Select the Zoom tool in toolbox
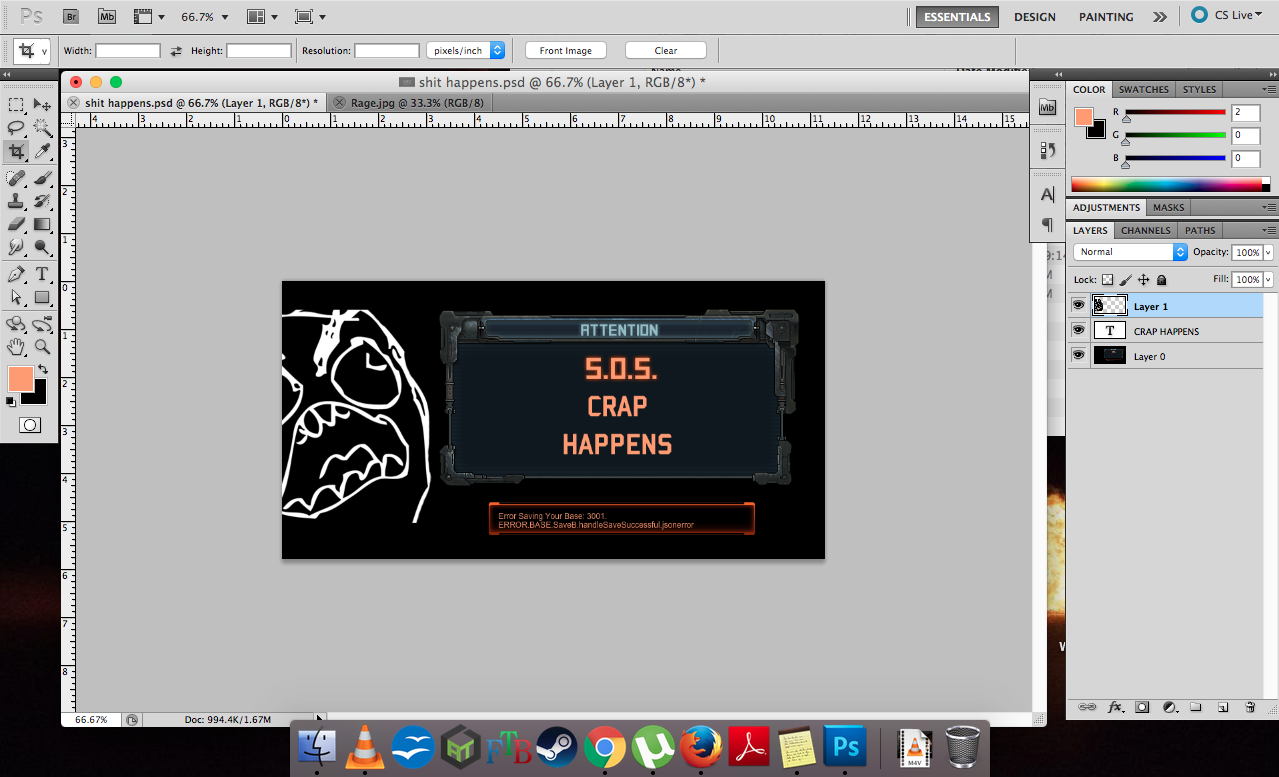Image resolution: width=1279 pixels, height=777 pixels. [42, 347]
